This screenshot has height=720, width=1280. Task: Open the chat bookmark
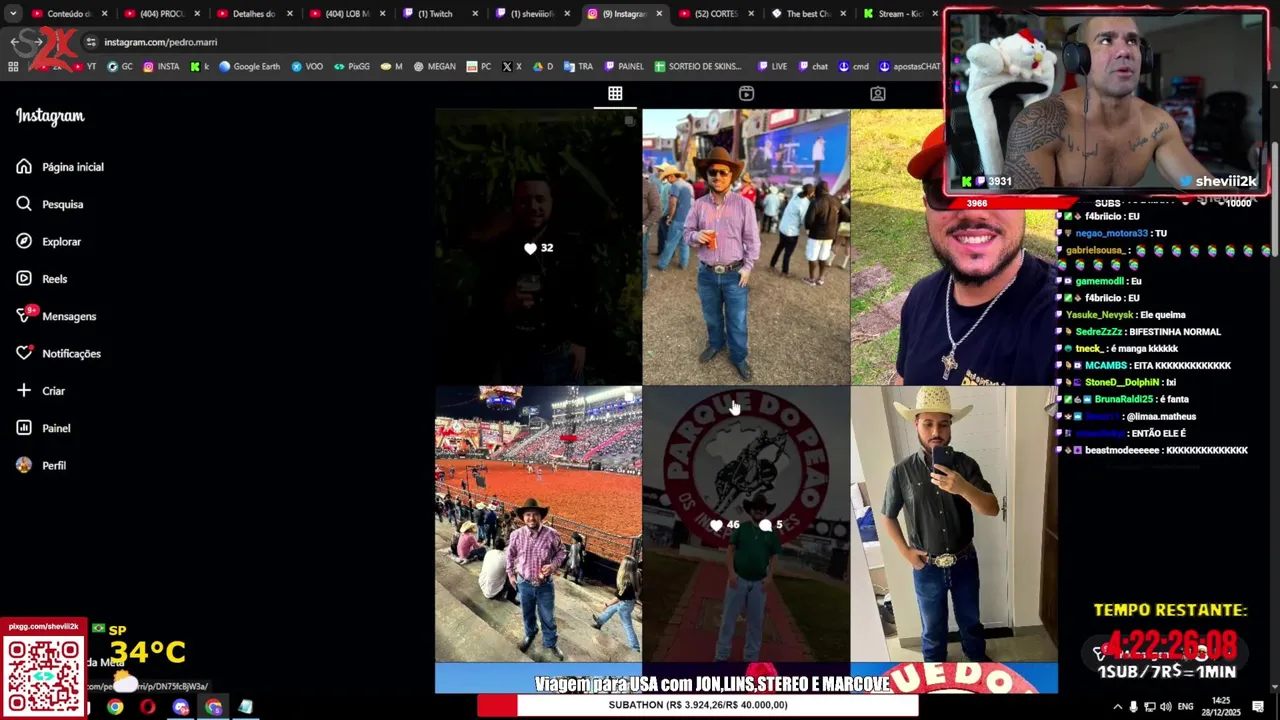click(813, 67)
